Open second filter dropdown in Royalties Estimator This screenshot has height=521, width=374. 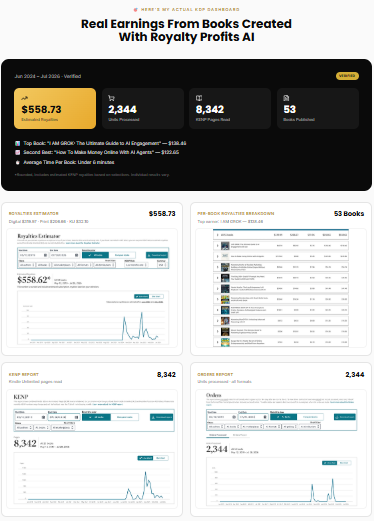click(44, 265)
